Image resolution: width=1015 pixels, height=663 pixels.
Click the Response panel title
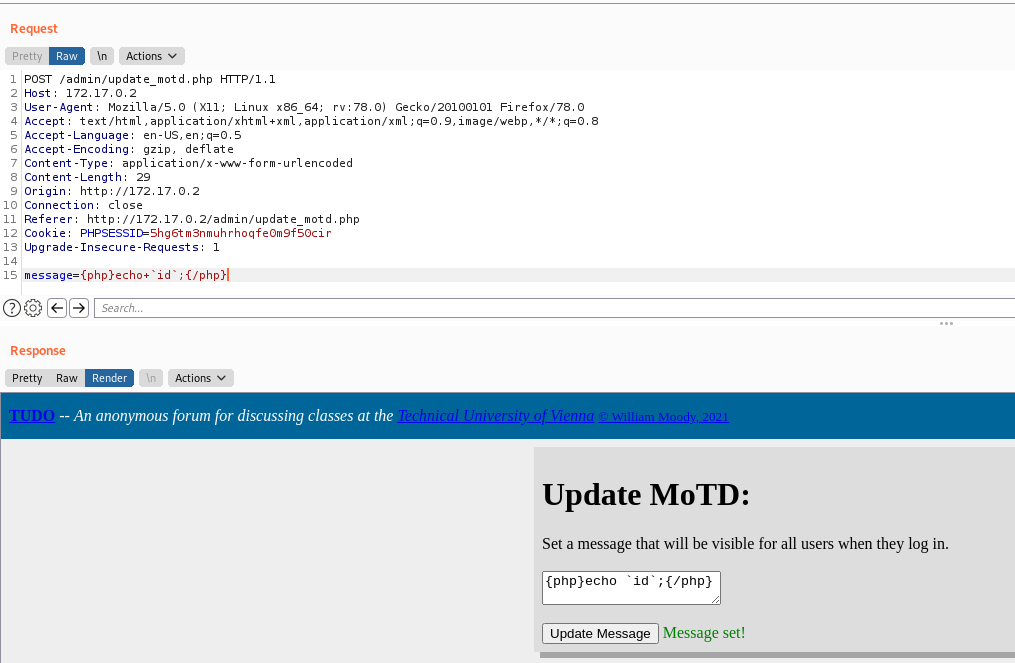38,350
